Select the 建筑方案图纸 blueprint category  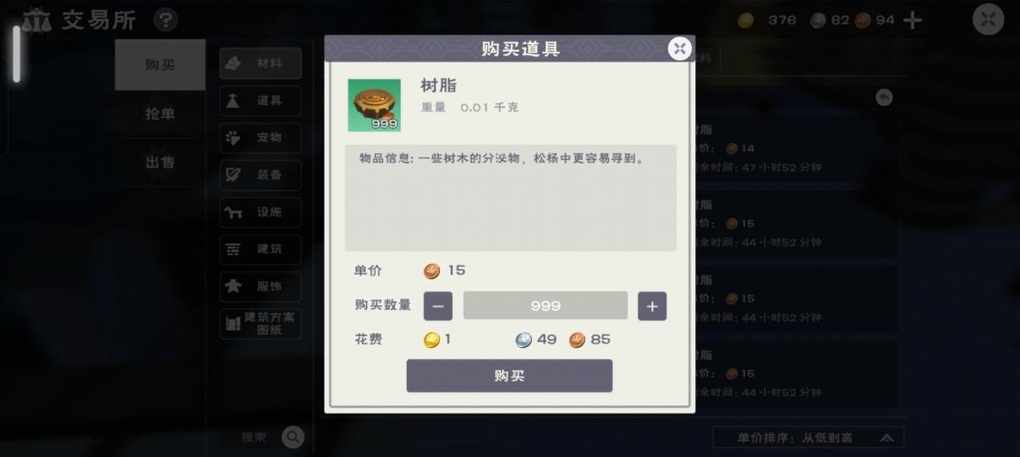pyautogui.click(x=260, y=323)
